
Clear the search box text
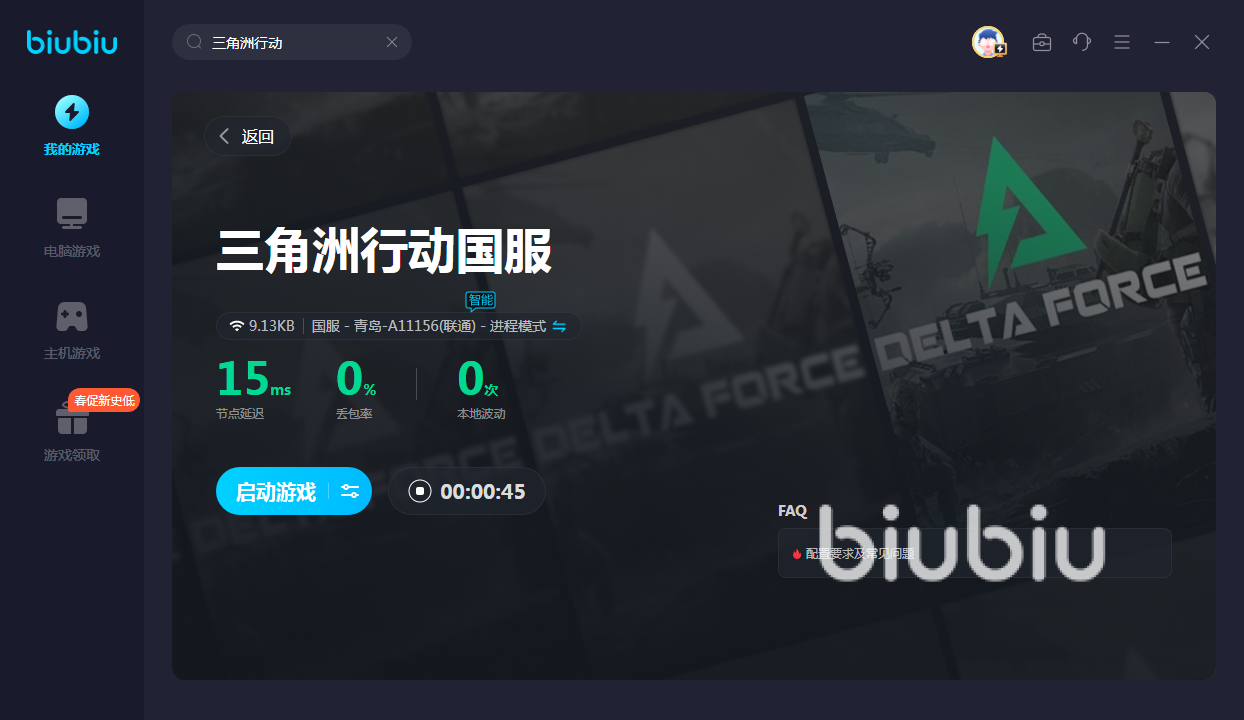point(392,42)
